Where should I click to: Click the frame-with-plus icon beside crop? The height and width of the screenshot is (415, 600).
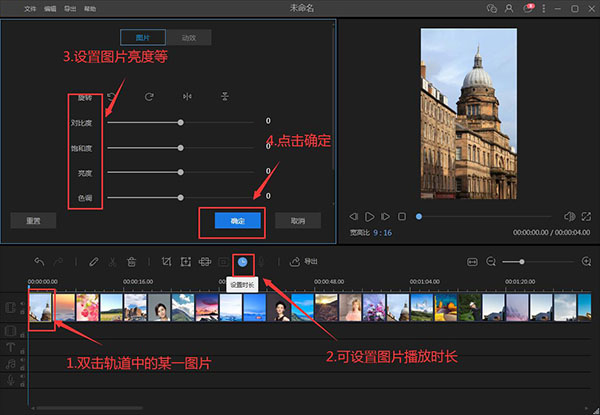pyautogui.click(x=186, y=262)
